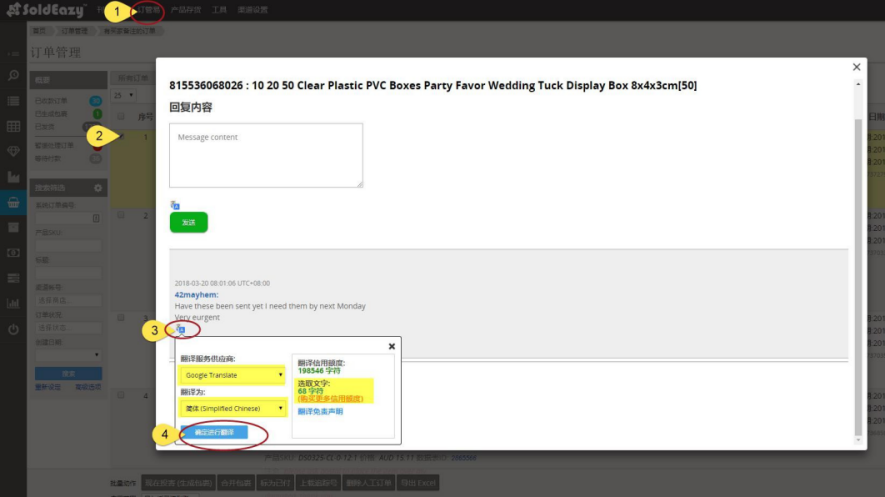Click the 删除人工订单 bulk button

click(369, 483)
